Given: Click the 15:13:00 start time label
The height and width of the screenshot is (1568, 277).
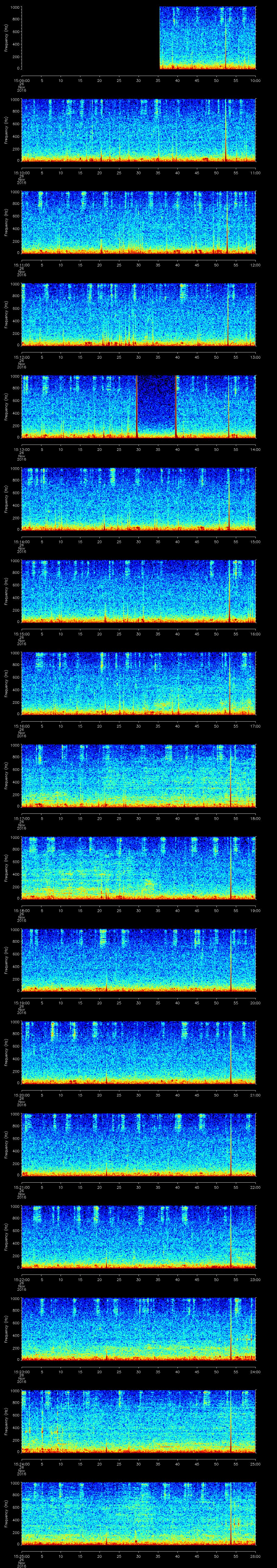Looking at the screenshot, I should point(21,449).
